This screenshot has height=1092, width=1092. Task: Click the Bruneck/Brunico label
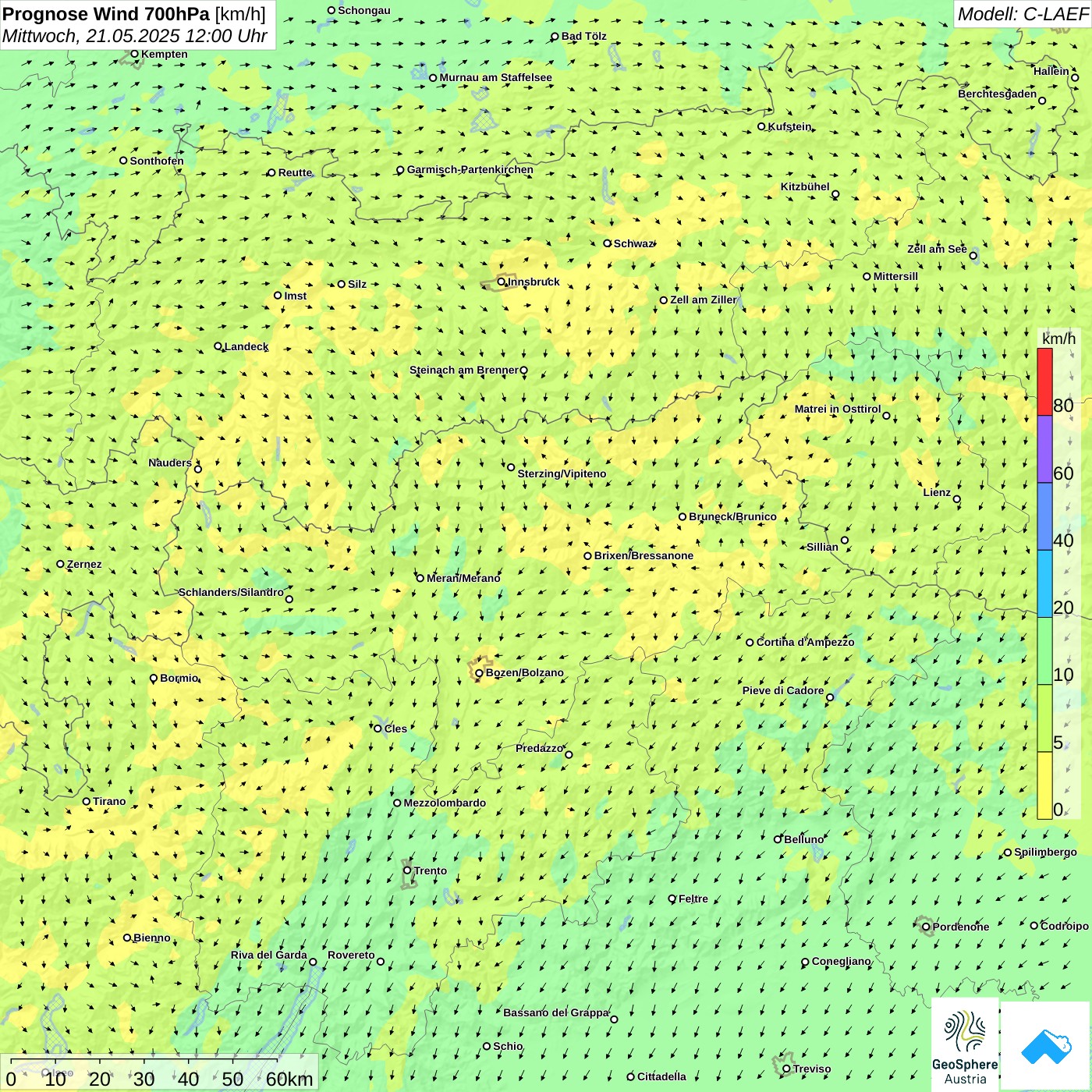(732, 516)
